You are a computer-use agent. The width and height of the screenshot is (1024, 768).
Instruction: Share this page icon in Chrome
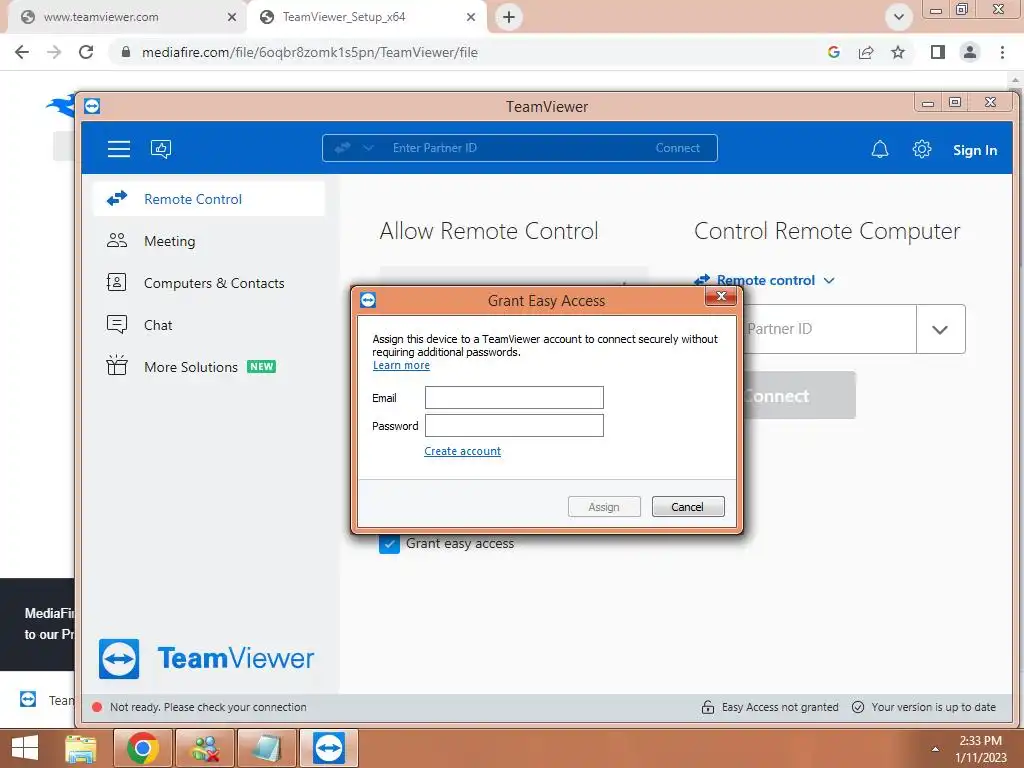pyautogui.click(x=866, y=52)
